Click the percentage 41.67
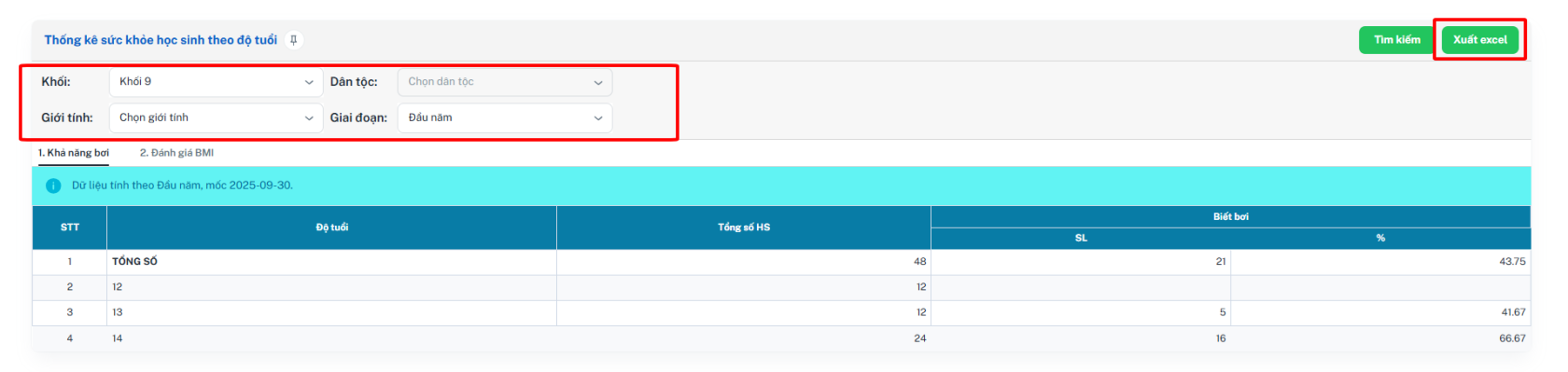This screenshot has height=372, width=1568. click(x=1514, y=312)
